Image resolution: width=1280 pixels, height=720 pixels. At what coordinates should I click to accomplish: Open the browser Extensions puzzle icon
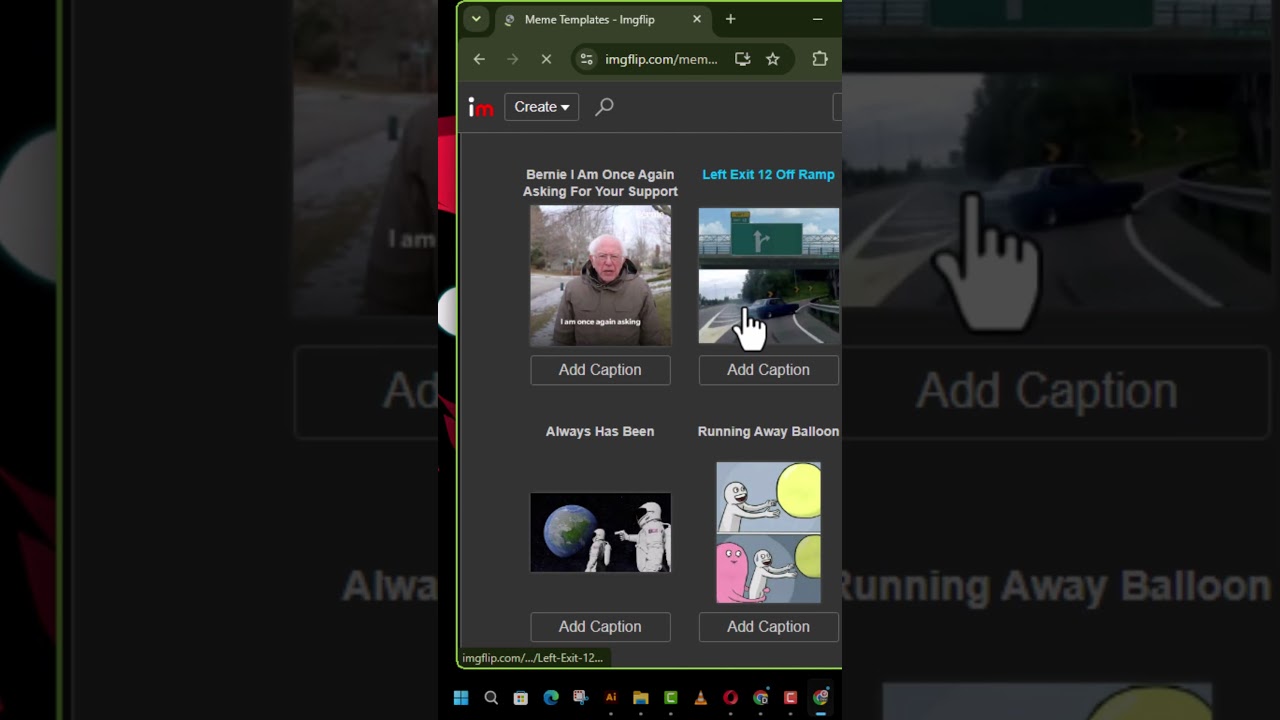820,59
